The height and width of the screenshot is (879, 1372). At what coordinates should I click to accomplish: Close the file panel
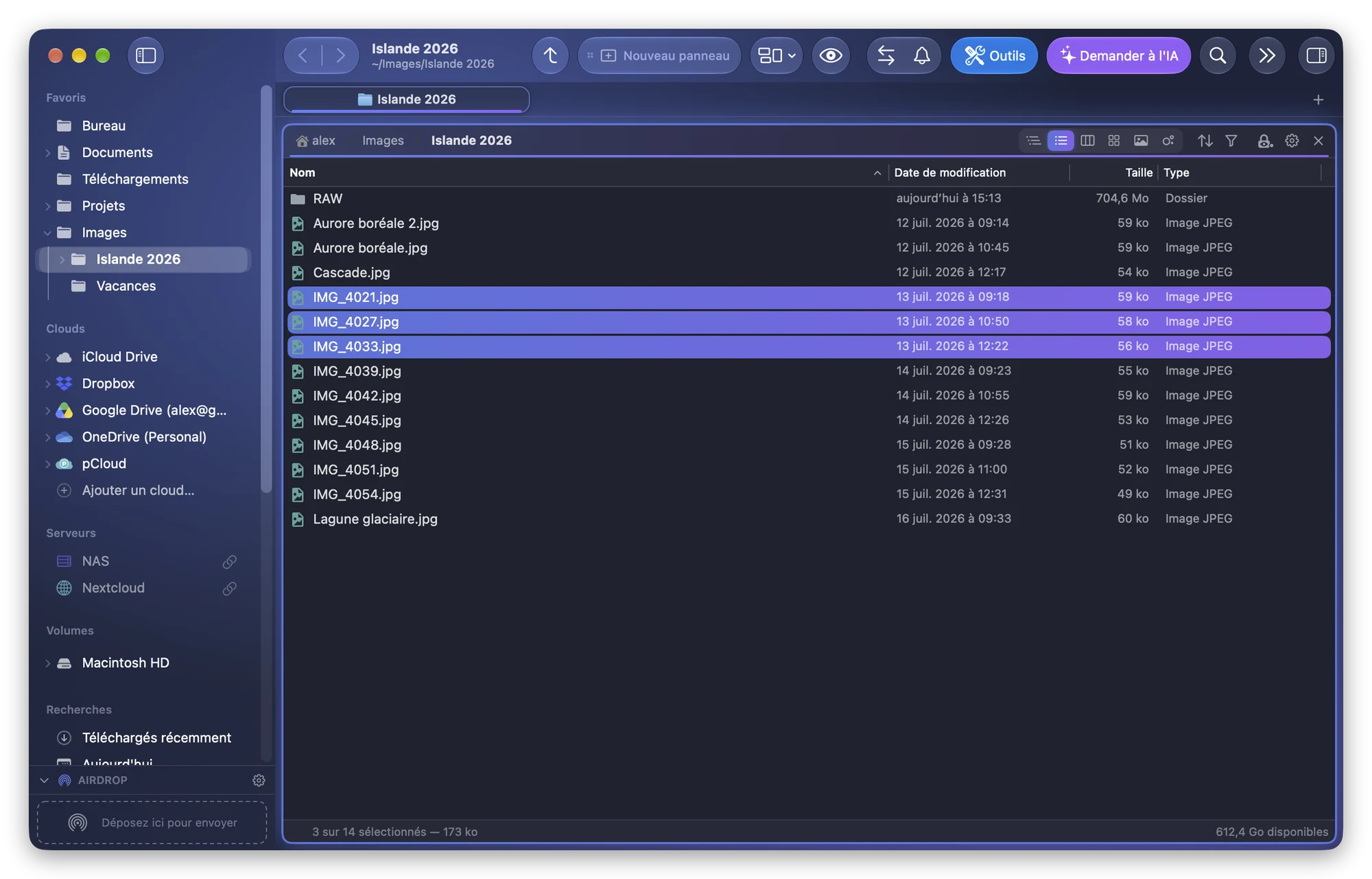(1318, 141)
